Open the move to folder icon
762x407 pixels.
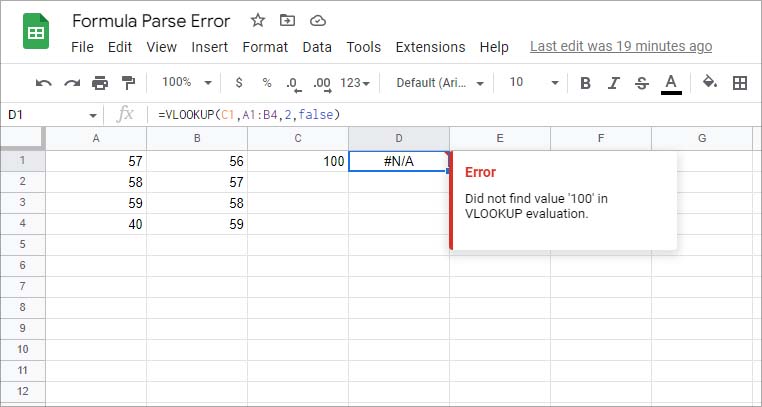click(x=288, y=20)
